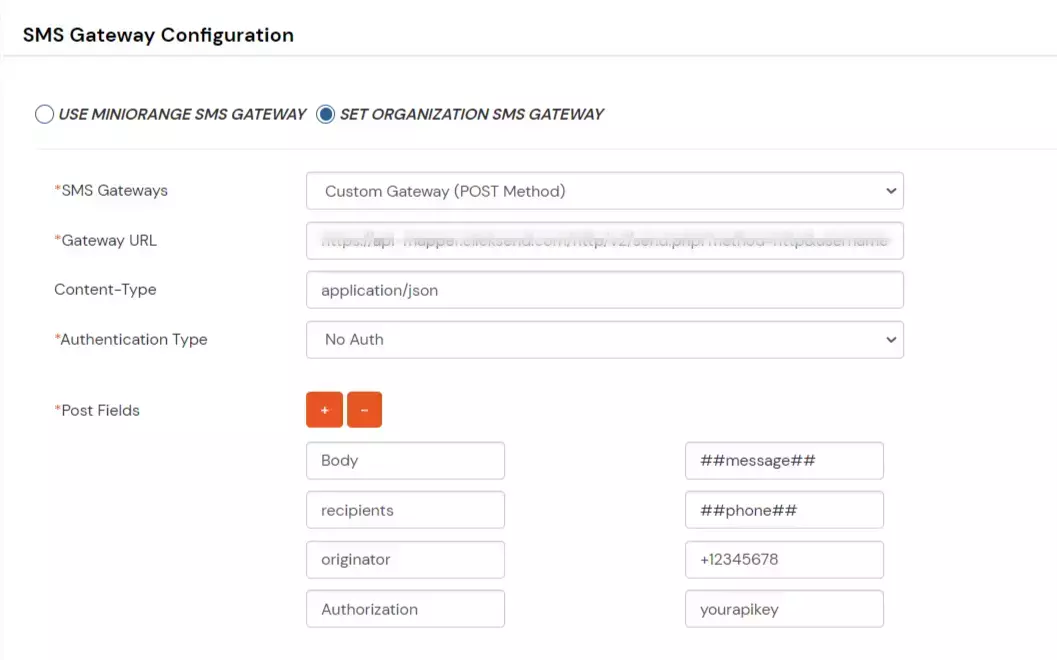1057x660 pixels.
Task: Click the "##phone##" value field
Action: 784,509
